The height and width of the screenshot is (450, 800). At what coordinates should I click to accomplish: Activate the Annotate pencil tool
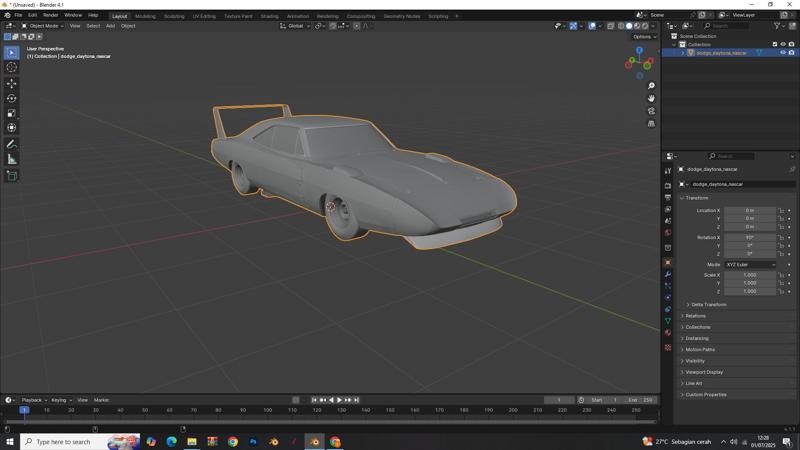(12, 144)
